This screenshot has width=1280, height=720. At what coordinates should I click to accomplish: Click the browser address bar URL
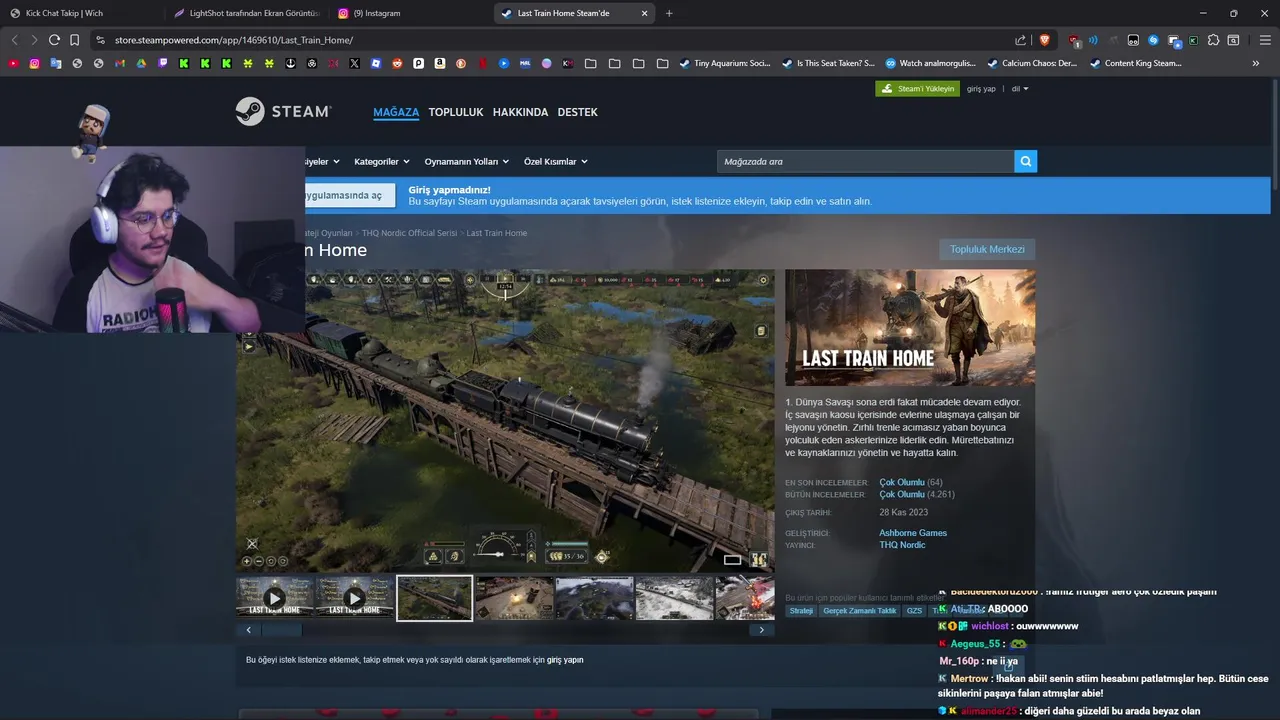tap(234, 40)
